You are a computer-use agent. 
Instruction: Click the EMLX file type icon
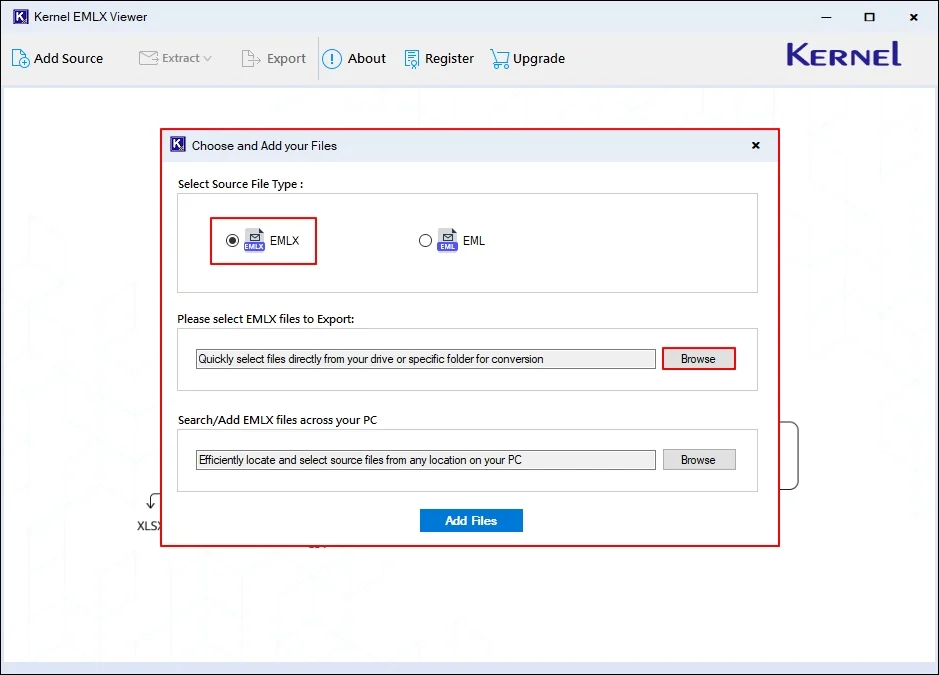[x=254, y=239]
